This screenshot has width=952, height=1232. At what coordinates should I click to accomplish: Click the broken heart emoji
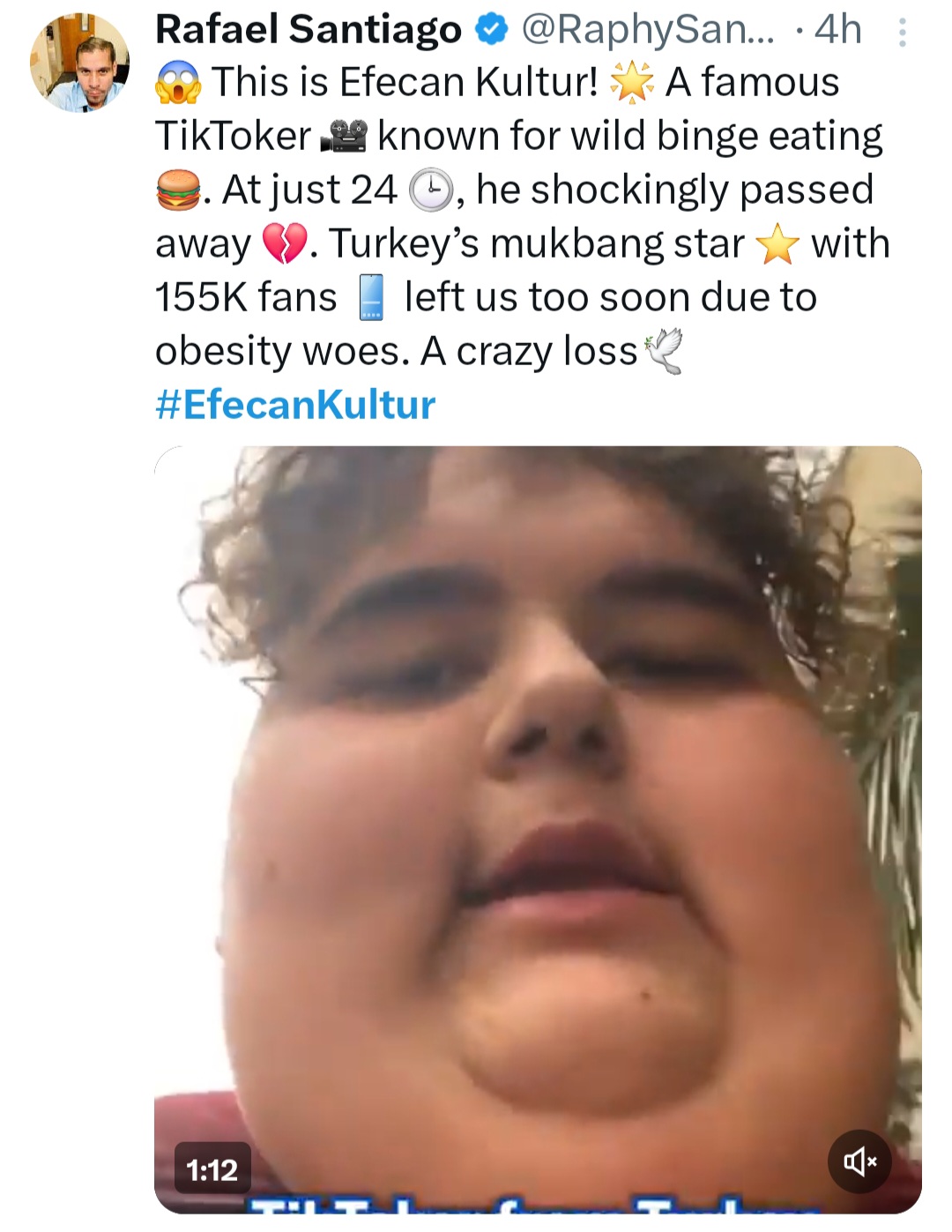point(285,244)
